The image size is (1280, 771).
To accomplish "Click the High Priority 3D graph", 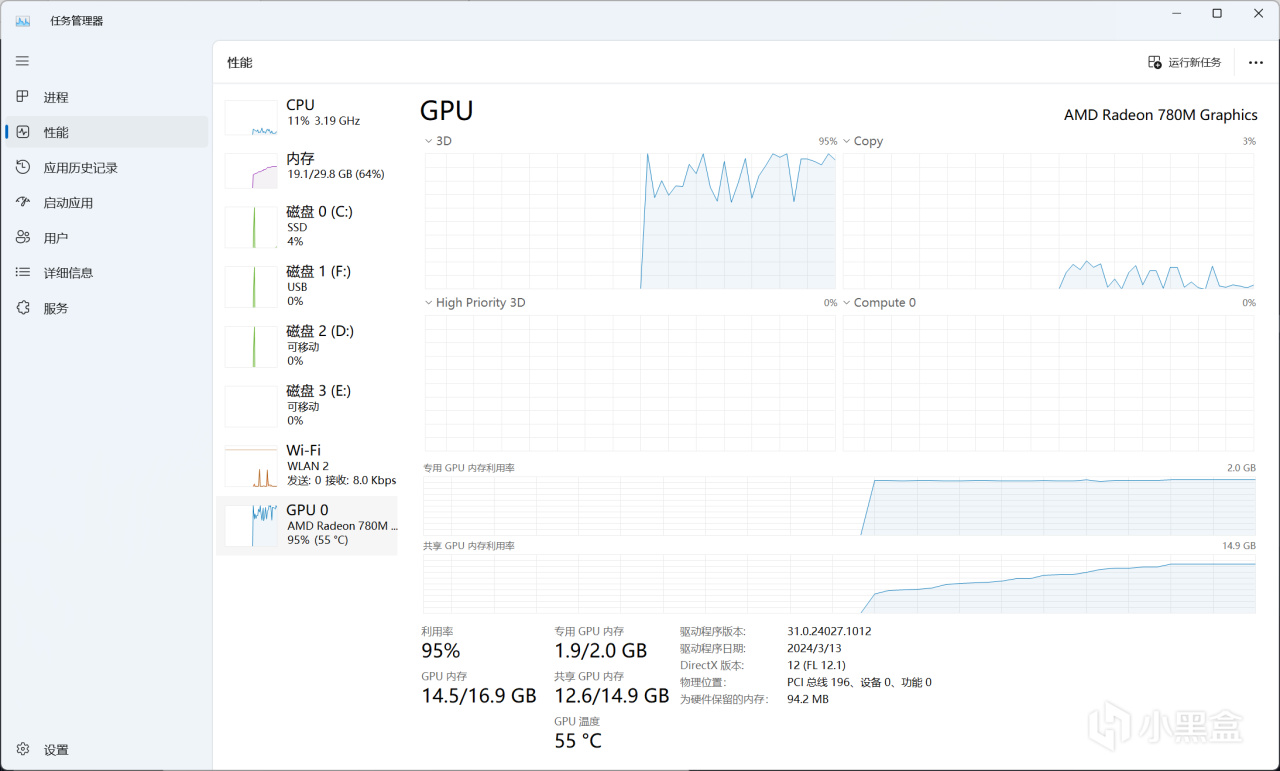I will pos(630,383).
